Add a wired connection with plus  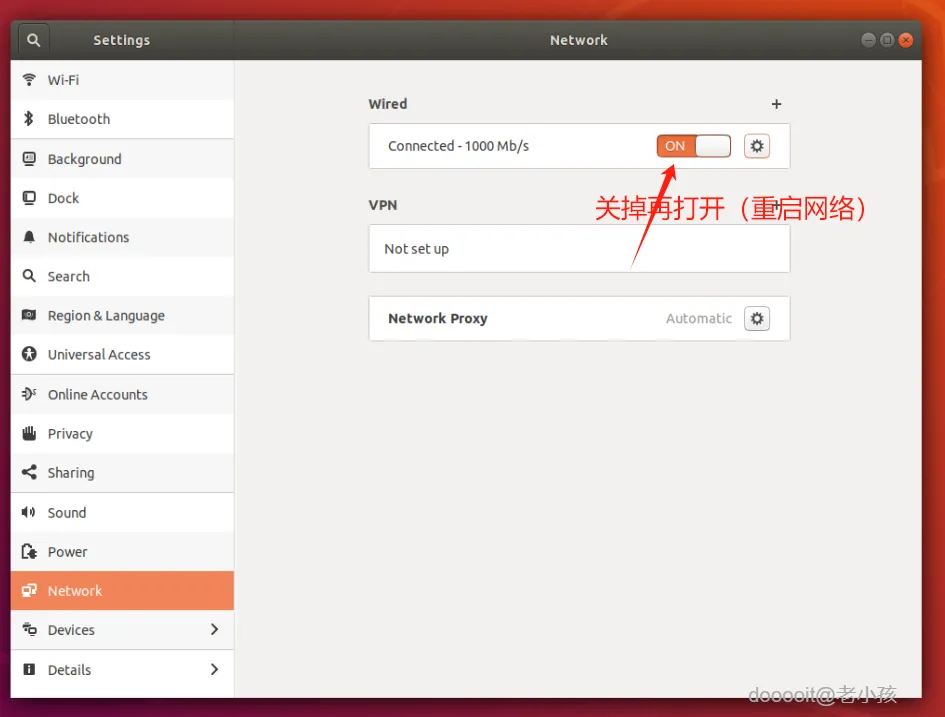click(x=776, y=104)
